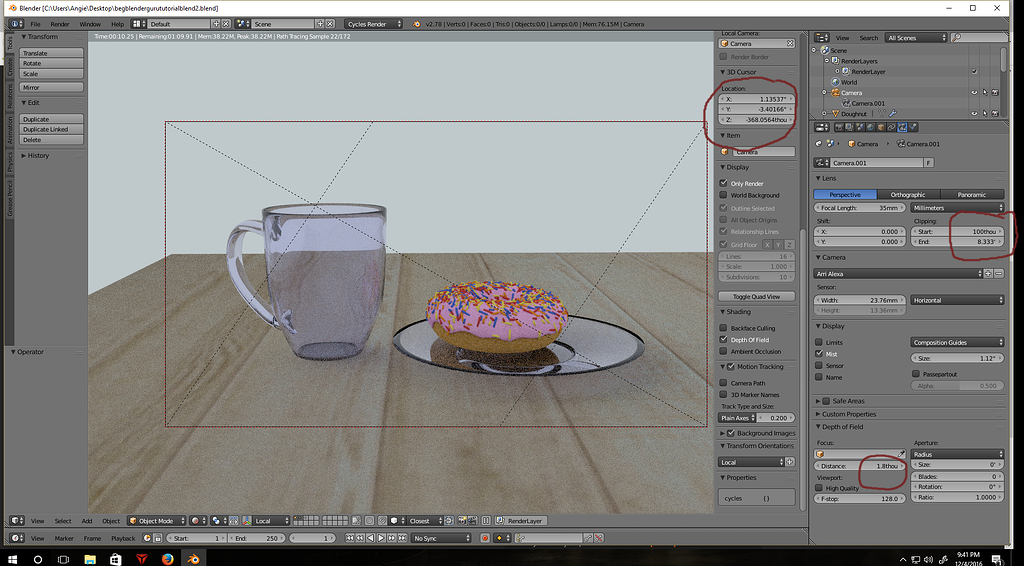
Task: Add a new scene with plus button
Action: pyautogui.click(x=320, y=24)
